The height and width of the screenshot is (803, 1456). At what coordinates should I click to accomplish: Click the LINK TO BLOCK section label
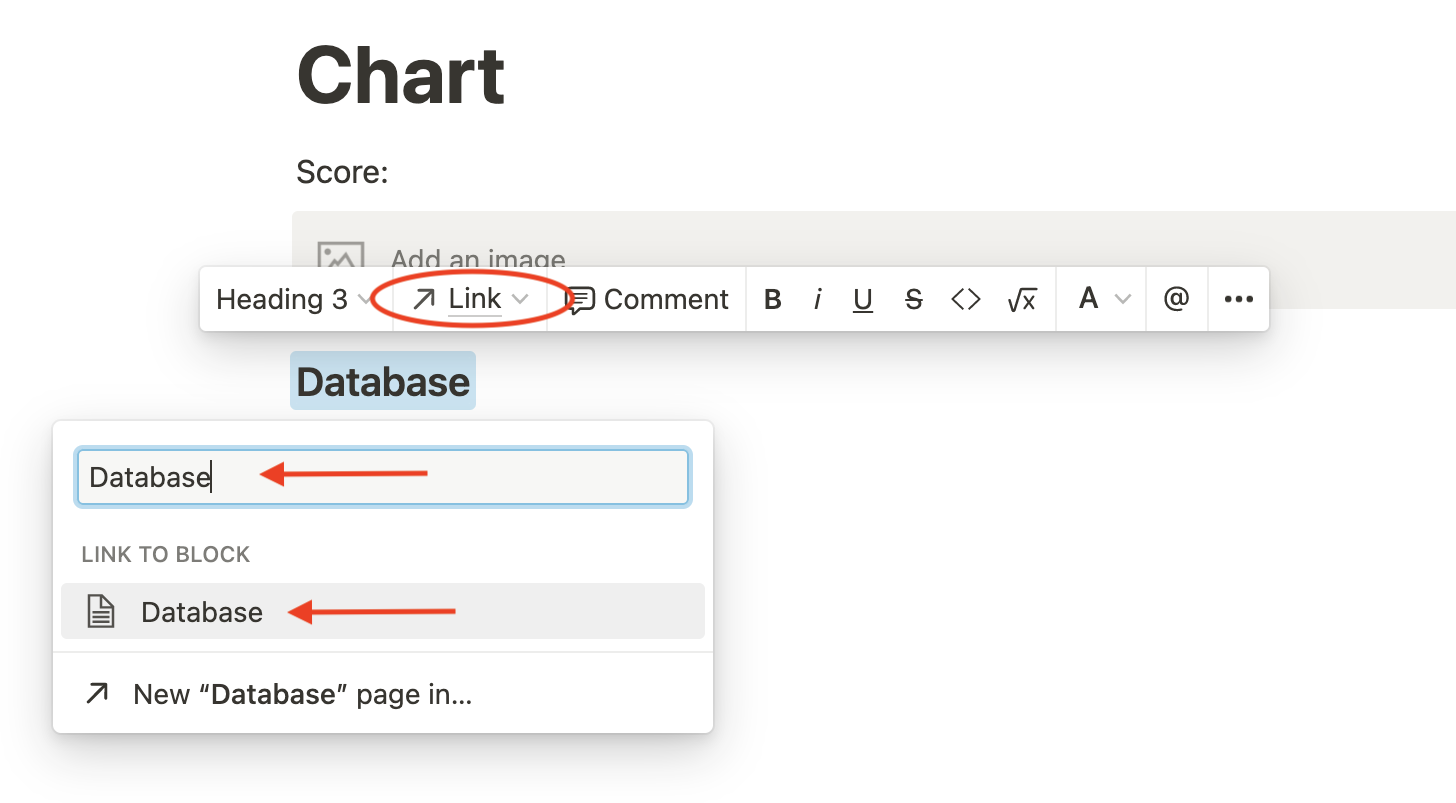[x=166, y=554]
